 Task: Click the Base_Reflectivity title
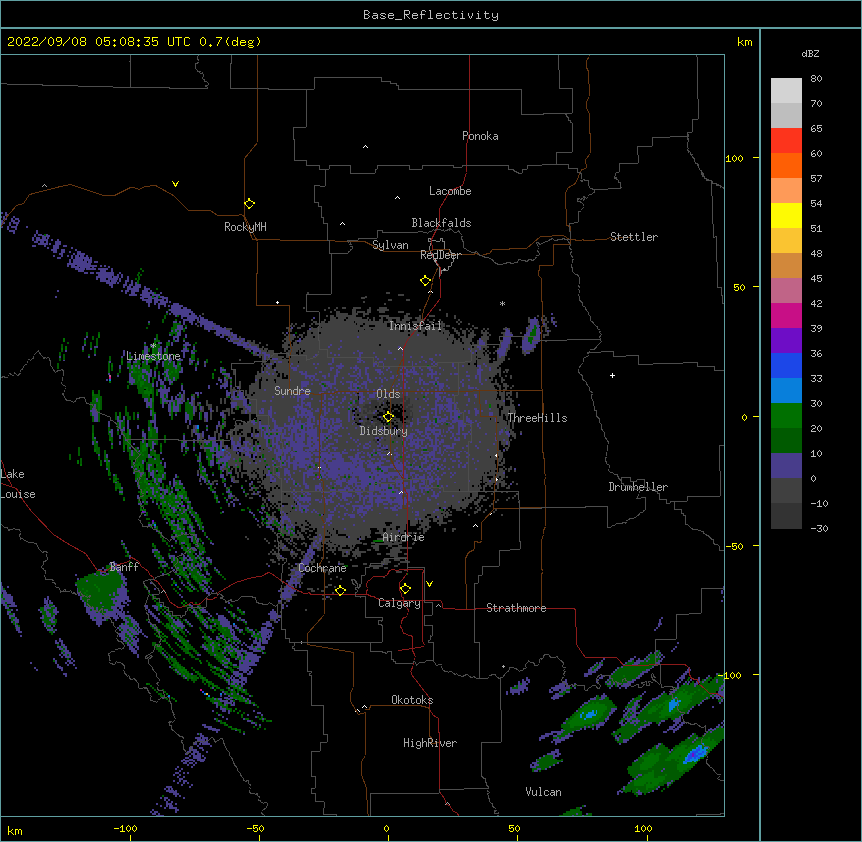point(431,15)
